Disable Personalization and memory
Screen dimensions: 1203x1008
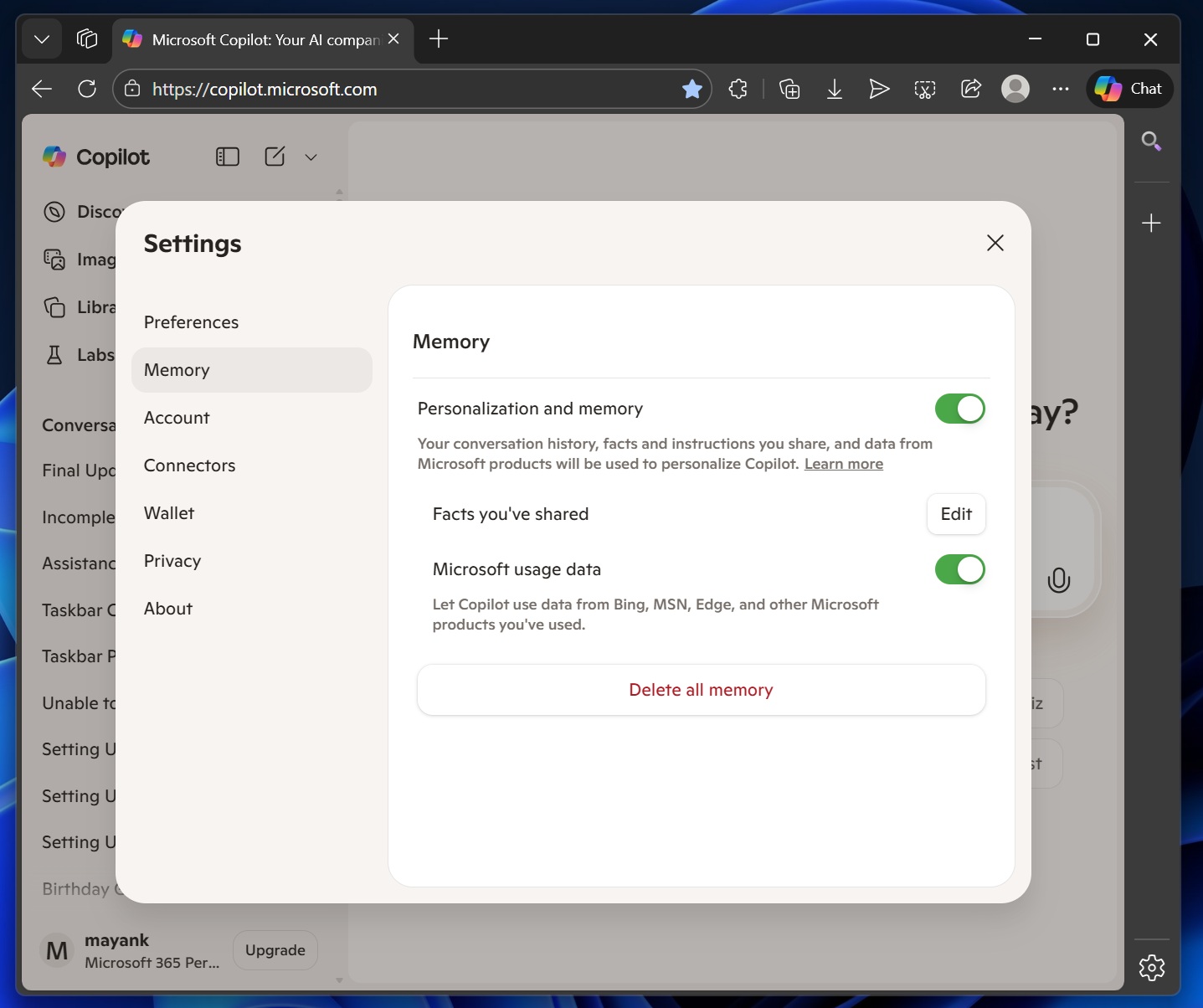click(959, 409)
